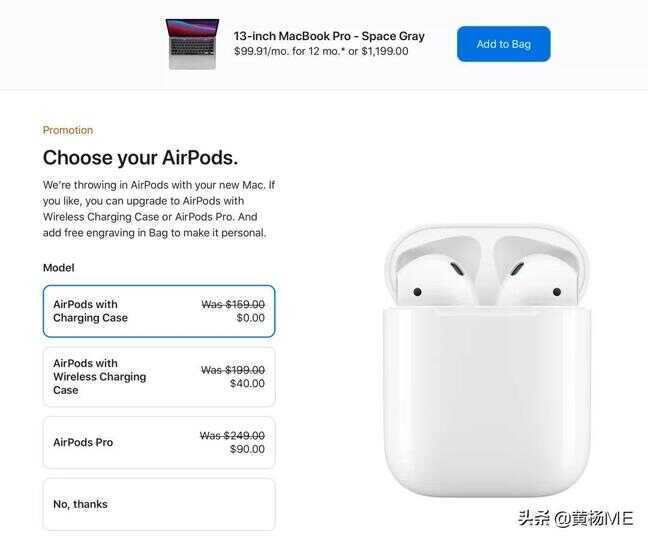The image size is (648, 541).
Task: Click the $90.00 AirPods Pro price
Action: 247,449
